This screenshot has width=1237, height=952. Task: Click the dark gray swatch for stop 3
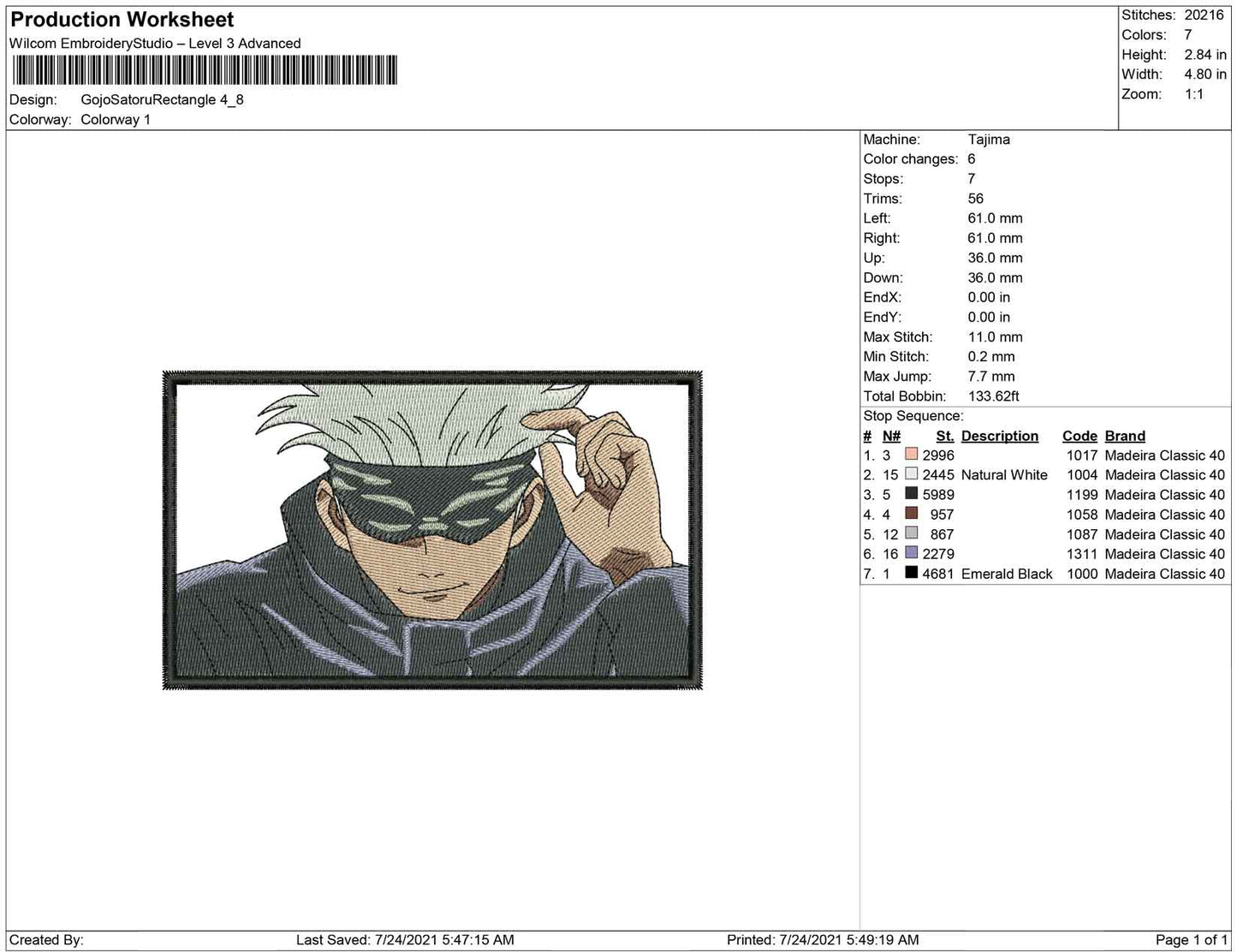coord(912,494)
